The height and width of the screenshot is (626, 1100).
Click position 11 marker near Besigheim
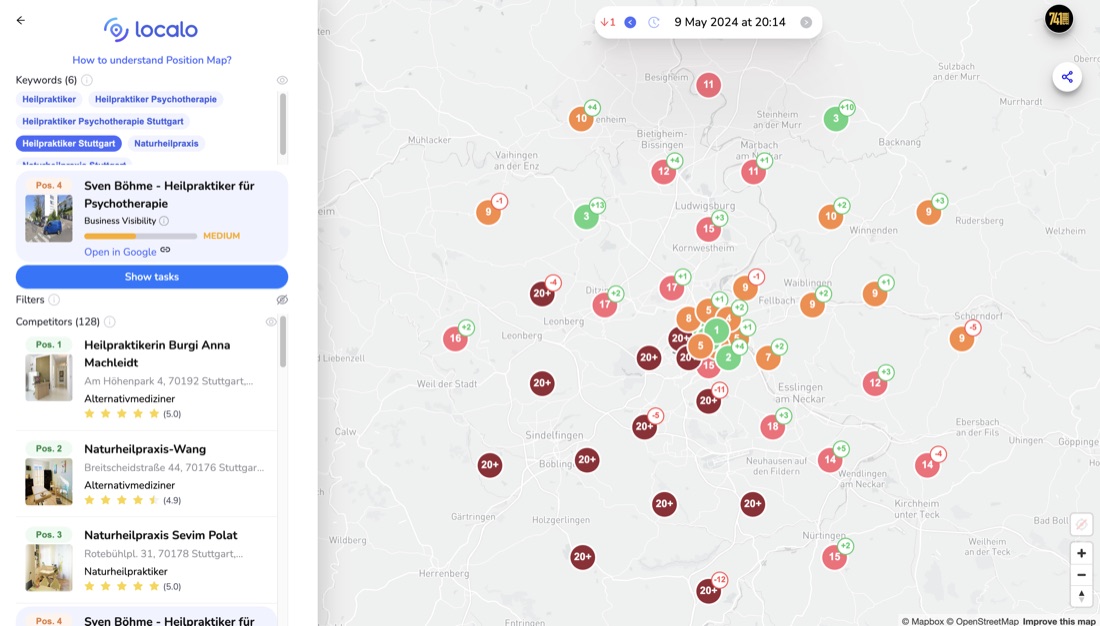coord(709,85)
